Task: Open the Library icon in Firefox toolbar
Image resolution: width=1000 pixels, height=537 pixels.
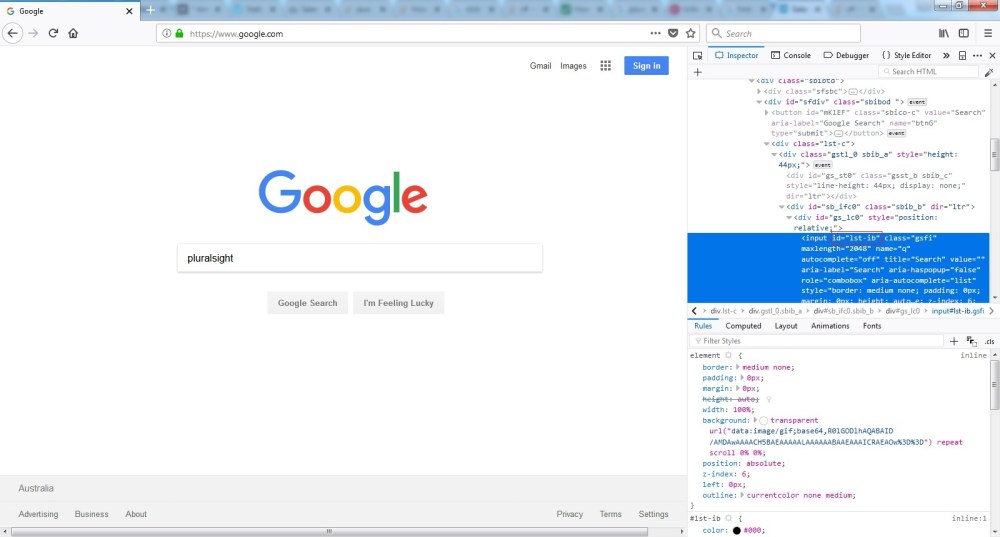Action: click(943, 33)
